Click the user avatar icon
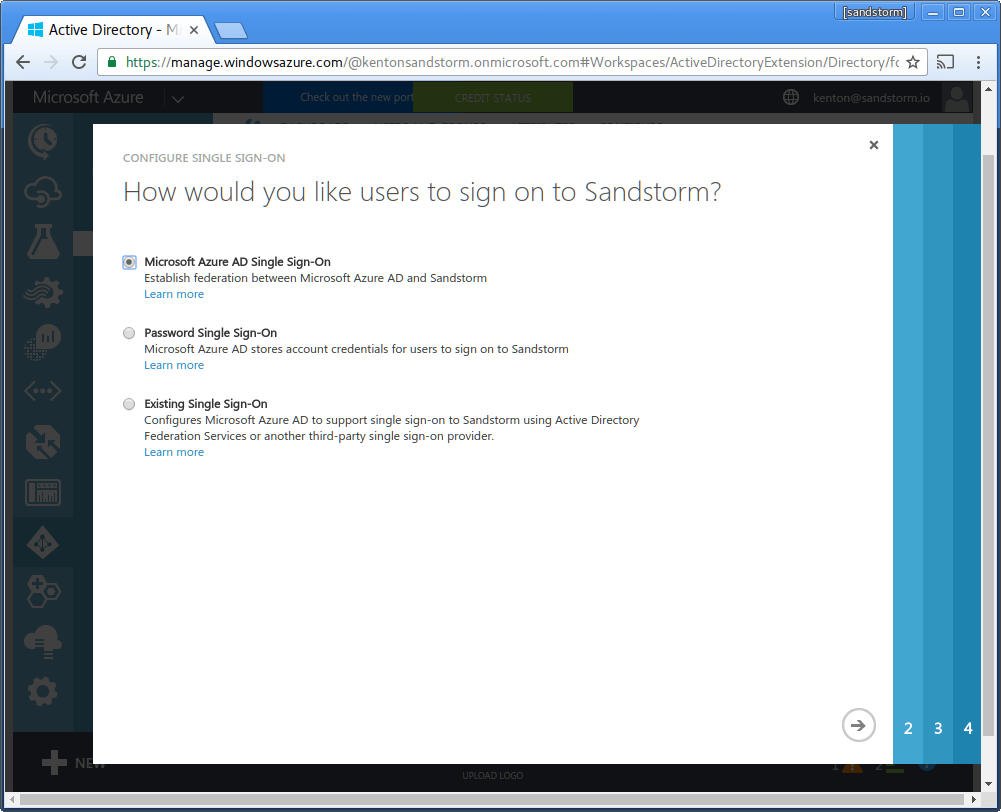The height and width of the screenshot is (812, 1001). [x=957, y=98]
